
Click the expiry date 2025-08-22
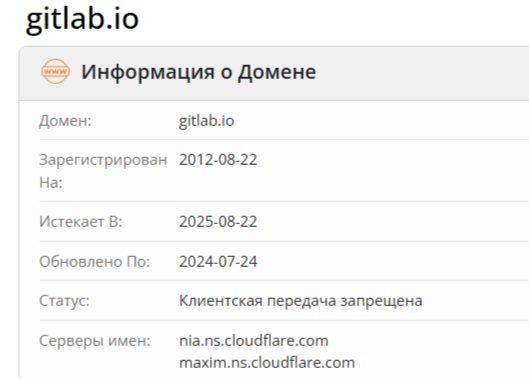coord(218,222)
